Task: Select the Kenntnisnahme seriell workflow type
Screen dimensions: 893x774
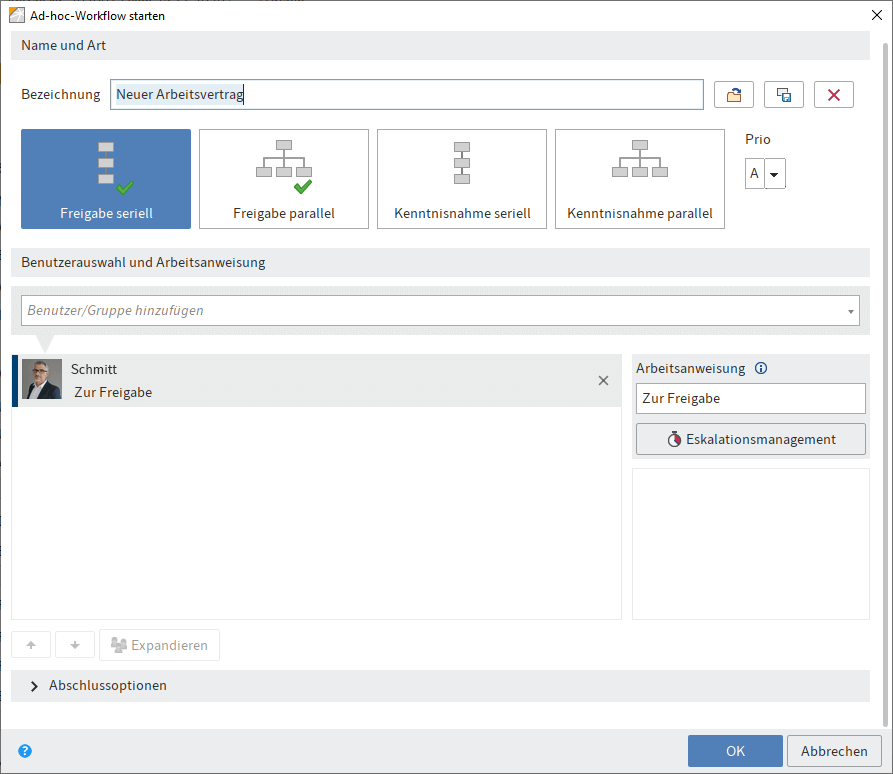Action: (x=462, y=179)
